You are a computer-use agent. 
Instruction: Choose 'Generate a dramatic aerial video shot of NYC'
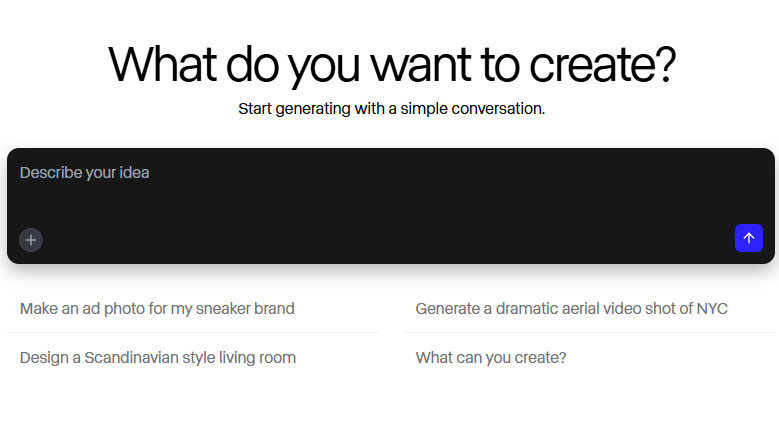pyautogui.click(x=571, y=309)
